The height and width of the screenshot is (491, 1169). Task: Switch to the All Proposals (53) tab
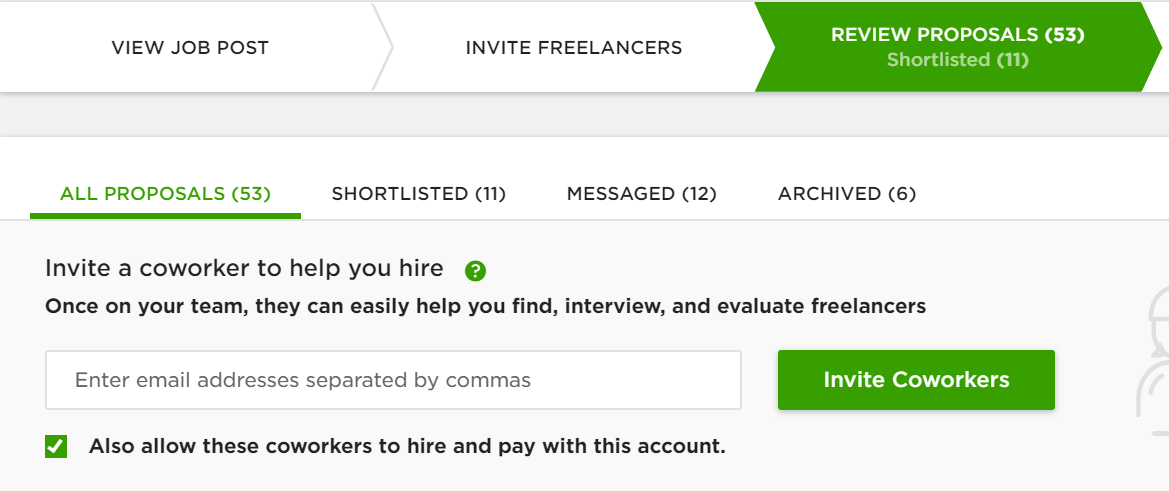tap(165, 193)
